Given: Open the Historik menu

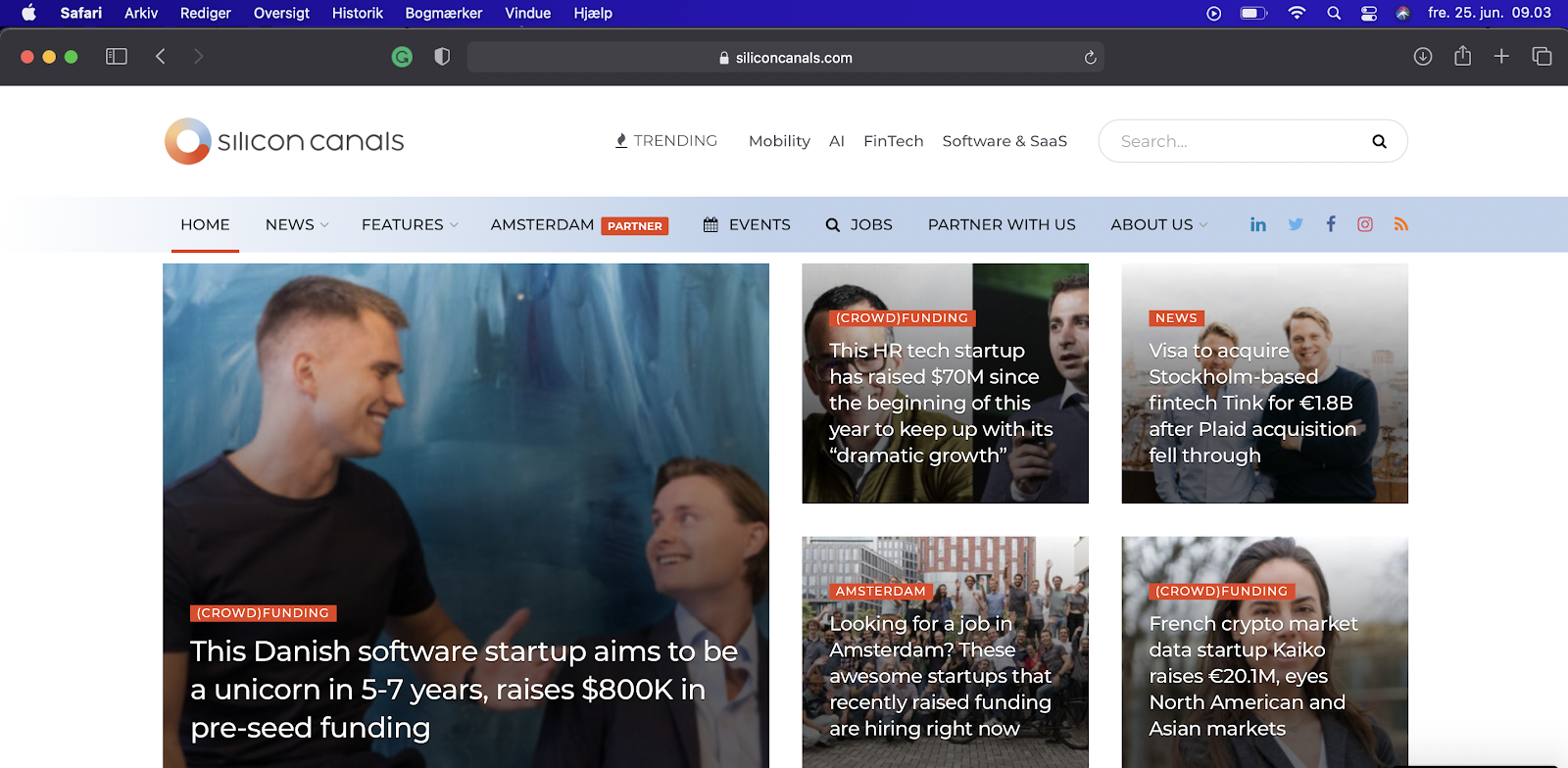Looking at the screenshot, I should point(358,13).
